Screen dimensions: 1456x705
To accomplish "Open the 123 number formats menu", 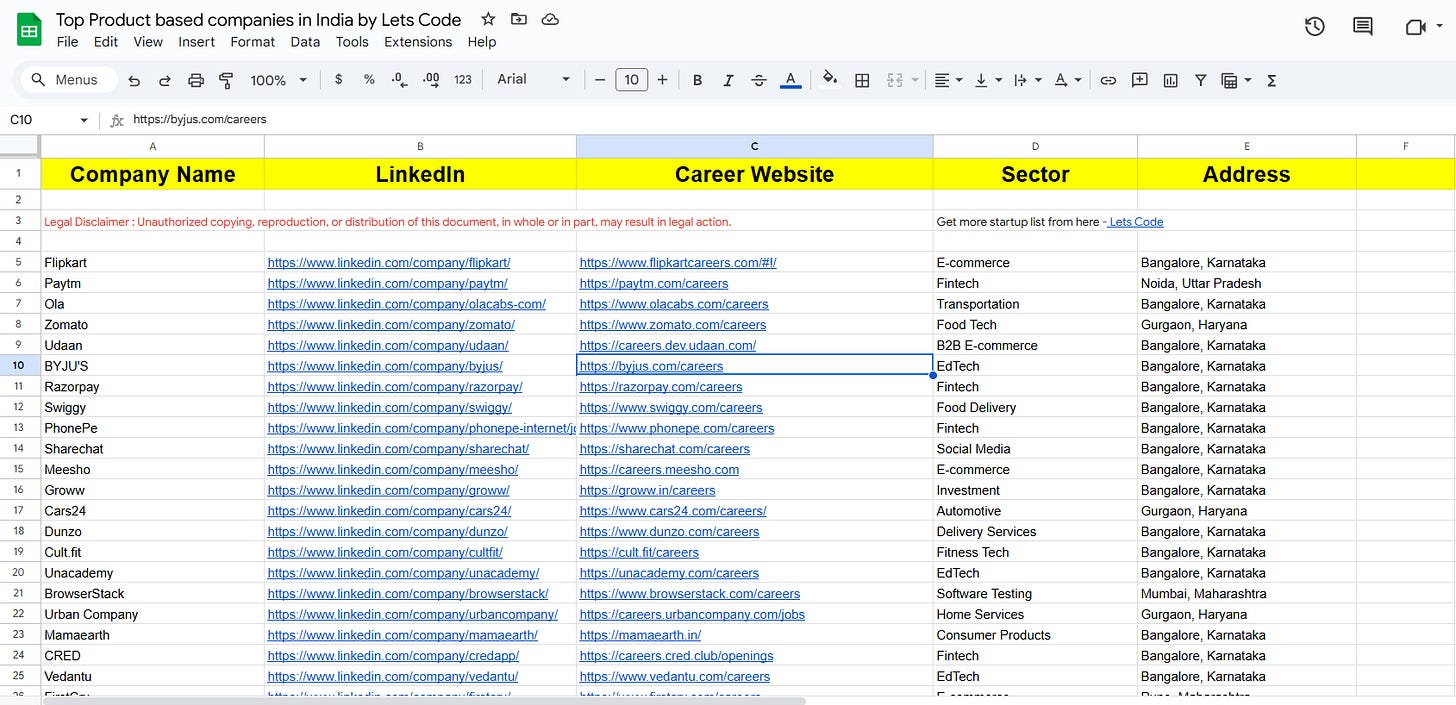I will click(x=463, y=80).
